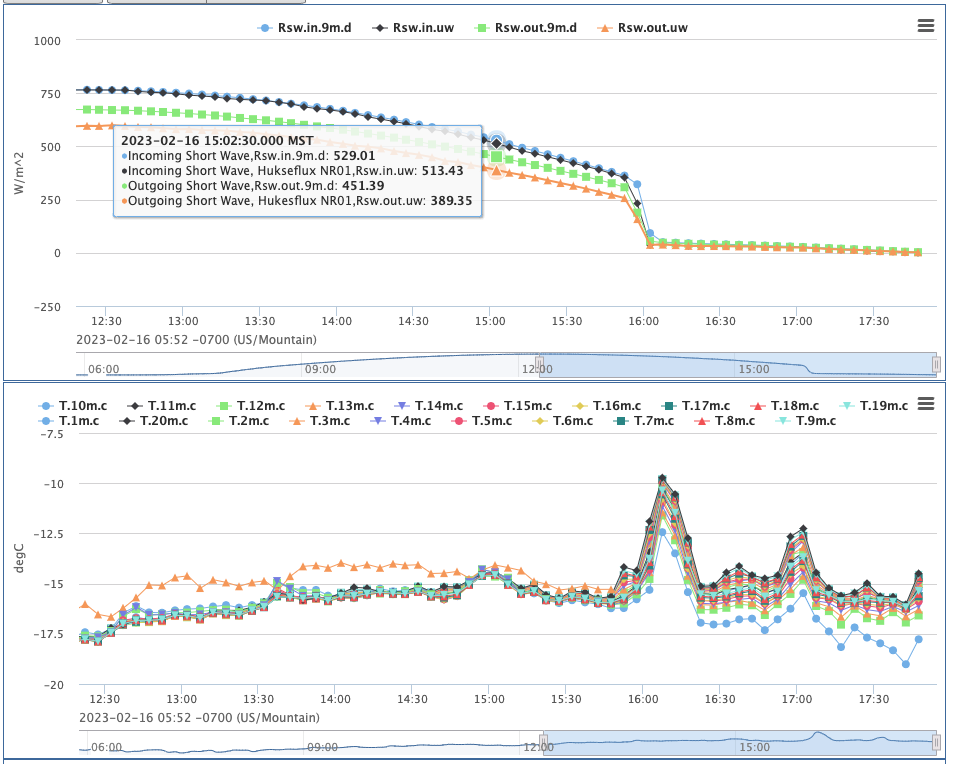Click left navigator handle of temperature chart
This screenshot has width=959, height=764.
point(542,742)
